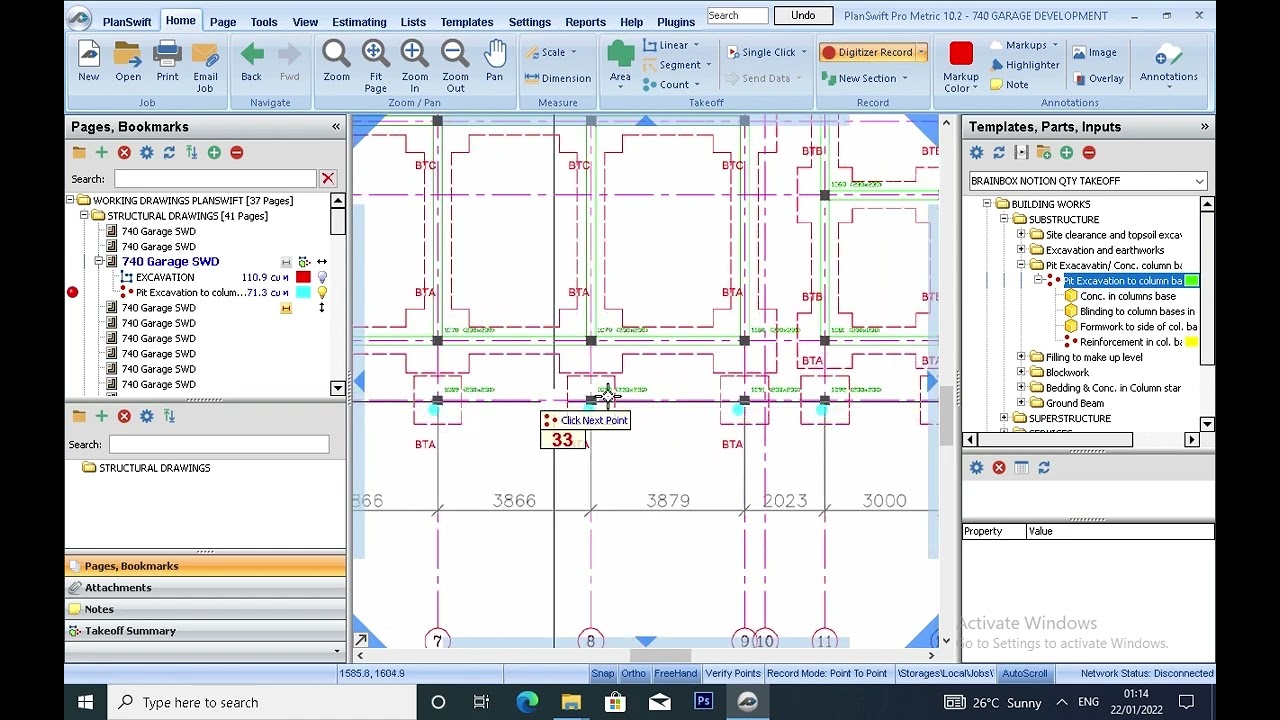Expand the Blockwork folder
1280x720 pixels.
[x=1021, y=373]
